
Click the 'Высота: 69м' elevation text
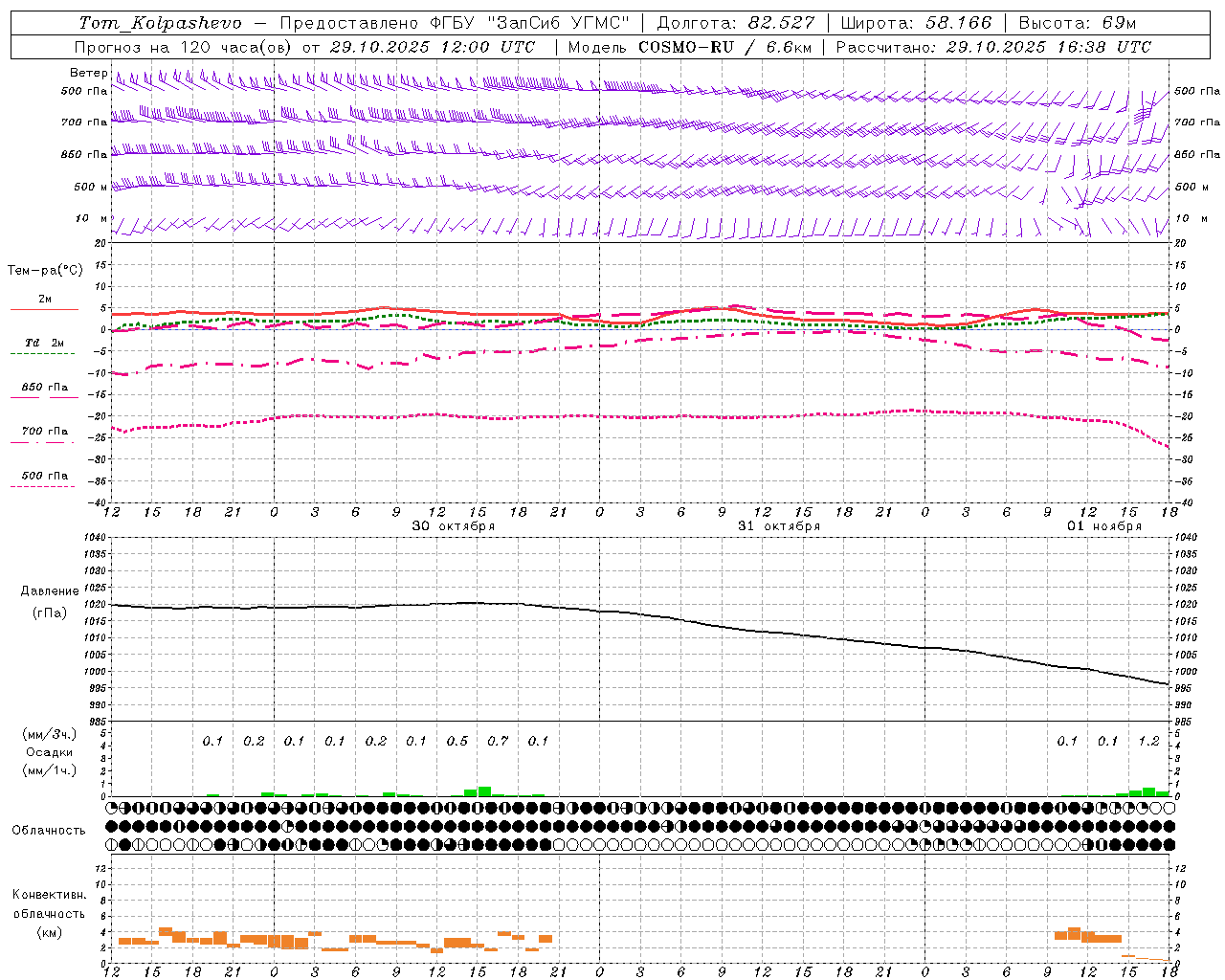click(x=1078, y=23)
